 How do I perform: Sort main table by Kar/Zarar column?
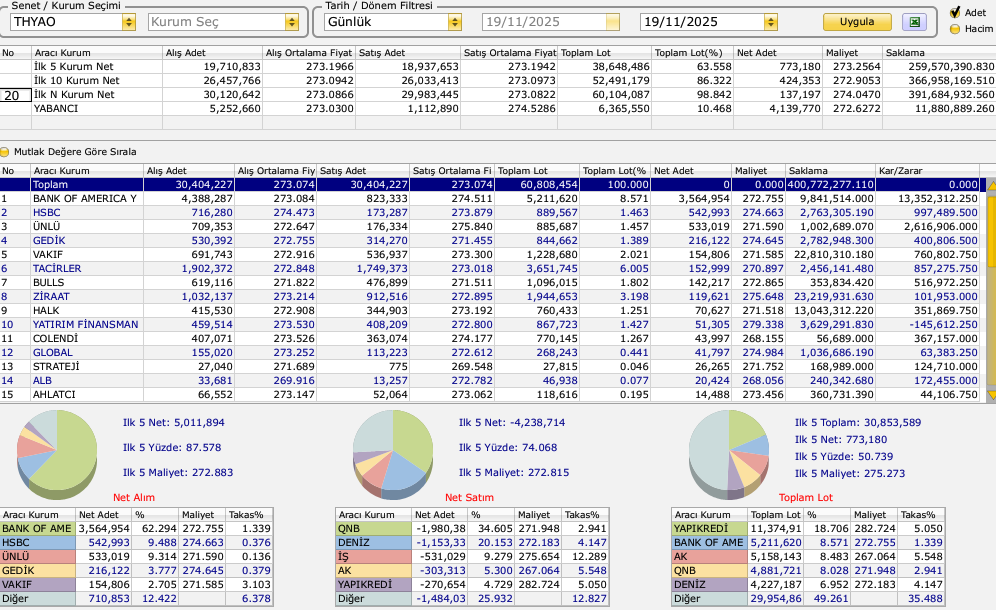[927, 171]
